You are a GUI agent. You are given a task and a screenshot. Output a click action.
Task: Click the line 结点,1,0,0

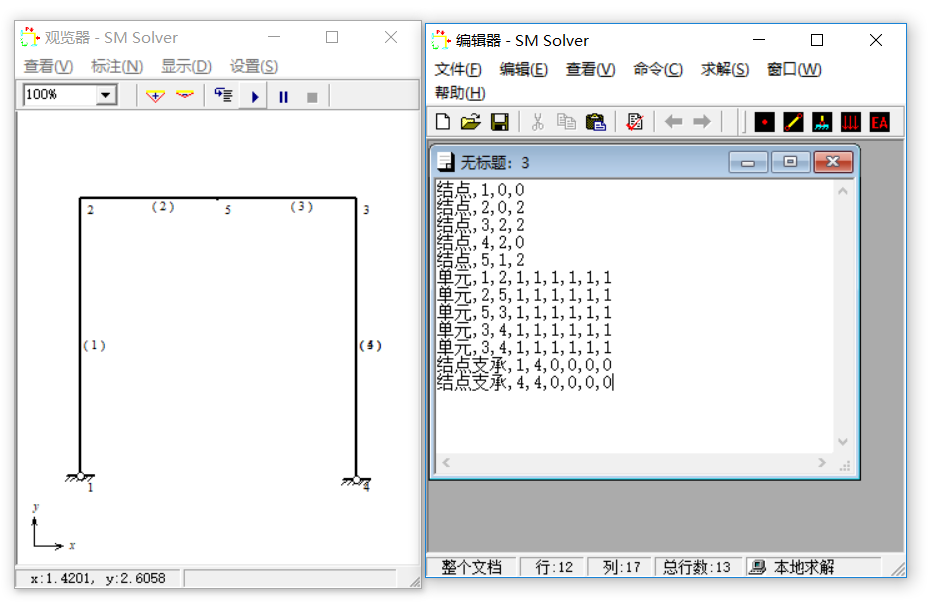tap(480, 190)
